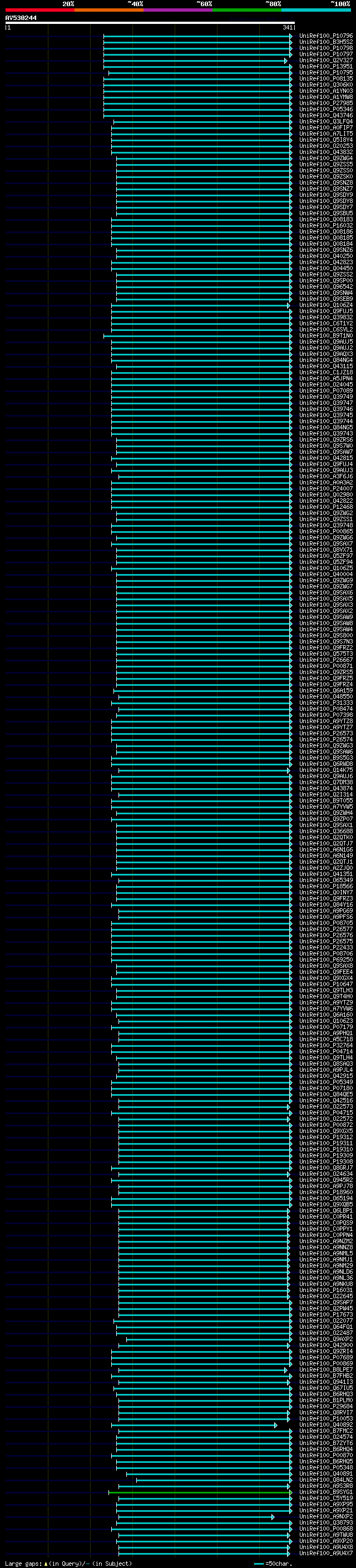
Task: Click the cyan ~100% identity legend segment
Action: coord(316,11)
